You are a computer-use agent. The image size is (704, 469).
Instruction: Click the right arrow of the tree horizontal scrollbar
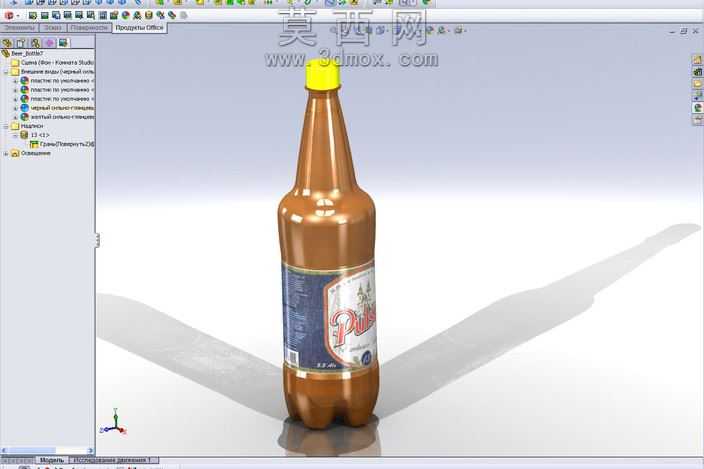click(91, 450)
